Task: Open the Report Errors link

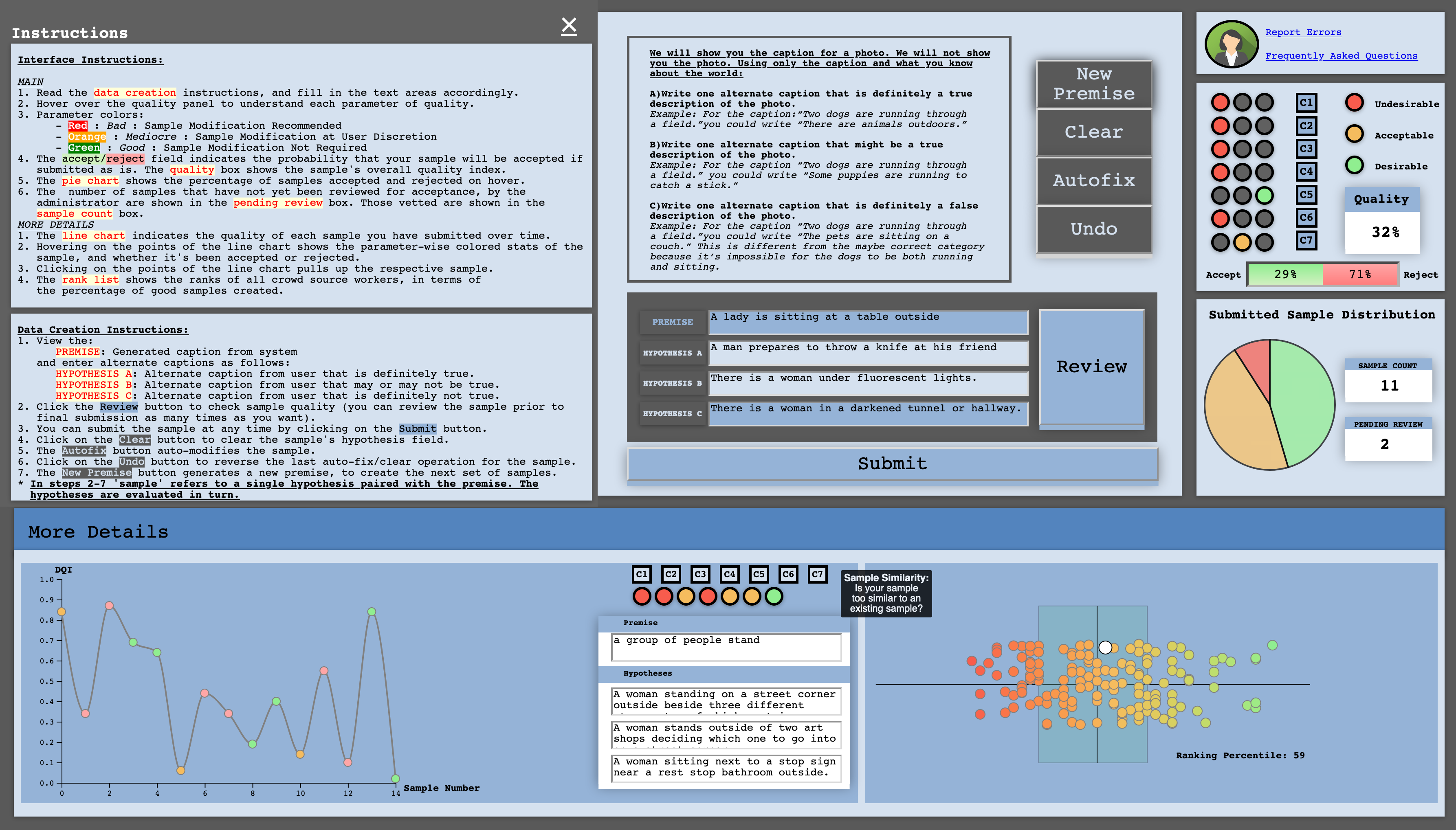Action: 1303,33
